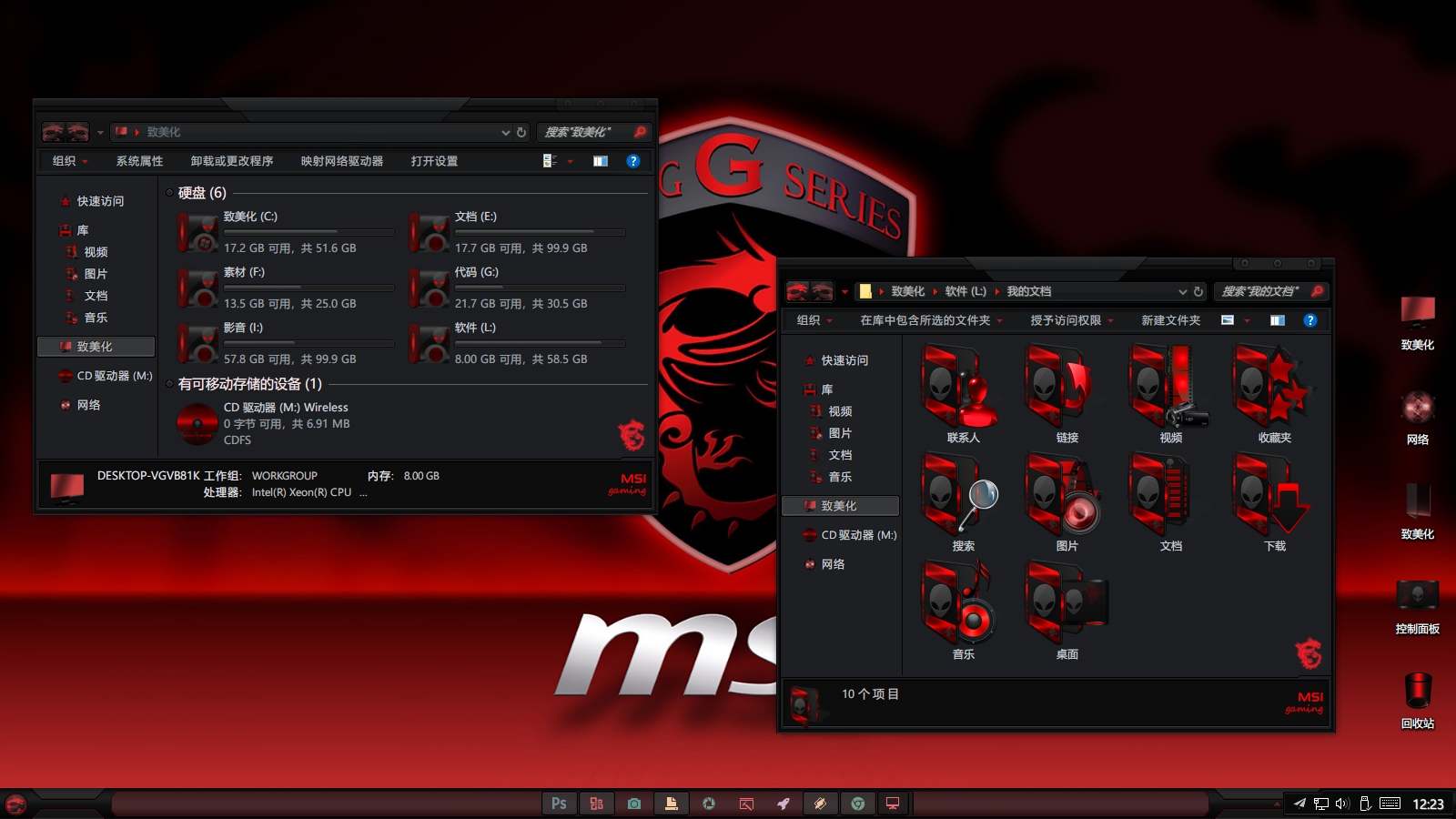Screen dimensions: 1456x819
Task: Click the rocket icon on the taskbar
Action: pos(784,804)
